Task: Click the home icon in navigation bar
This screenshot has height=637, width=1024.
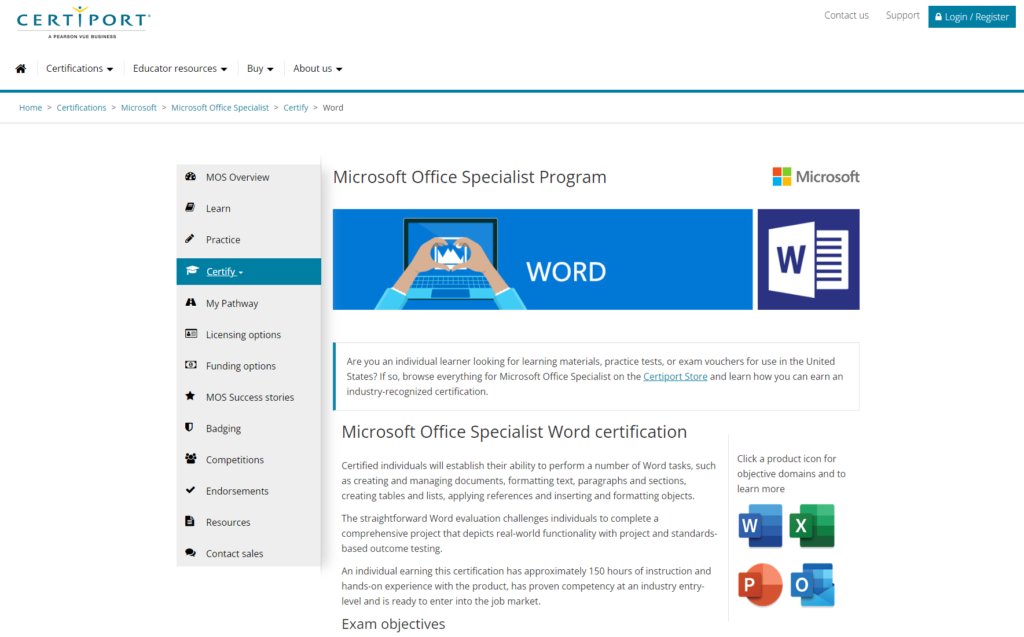Action: (20, 67)
